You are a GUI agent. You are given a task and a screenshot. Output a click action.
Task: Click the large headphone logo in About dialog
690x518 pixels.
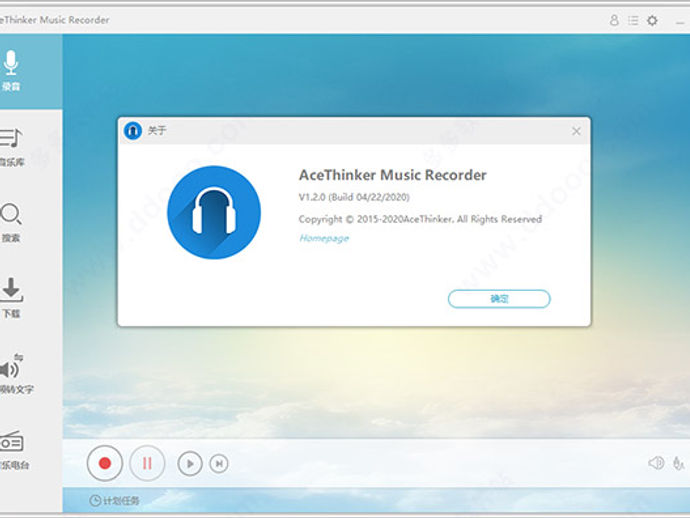[214, 213]
